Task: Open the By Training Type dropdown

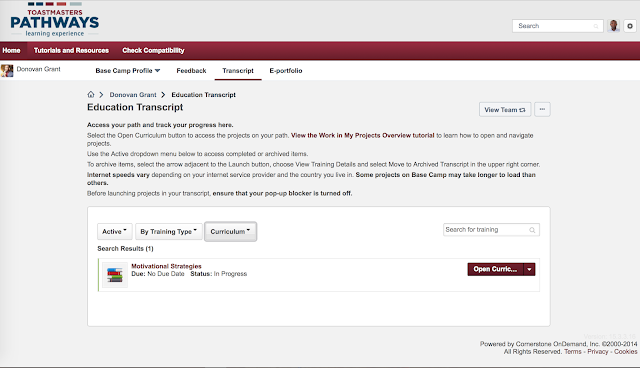Action: 169,231
